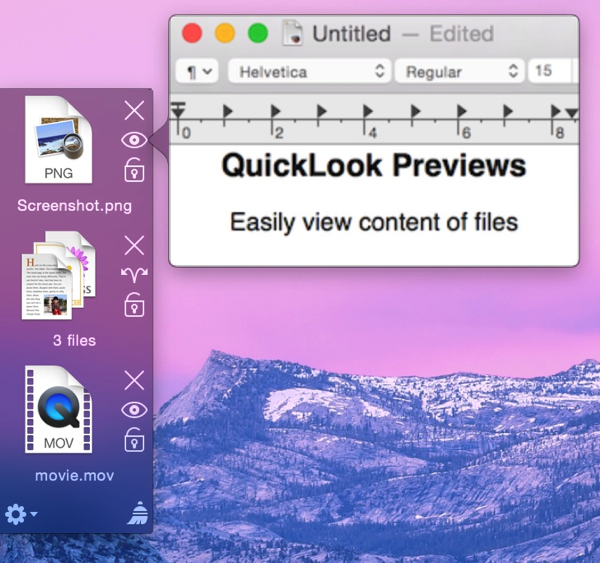Click the tab stop at ruler mark 2
This screenshot has height=563, width=600.
[x=275, y=111]
